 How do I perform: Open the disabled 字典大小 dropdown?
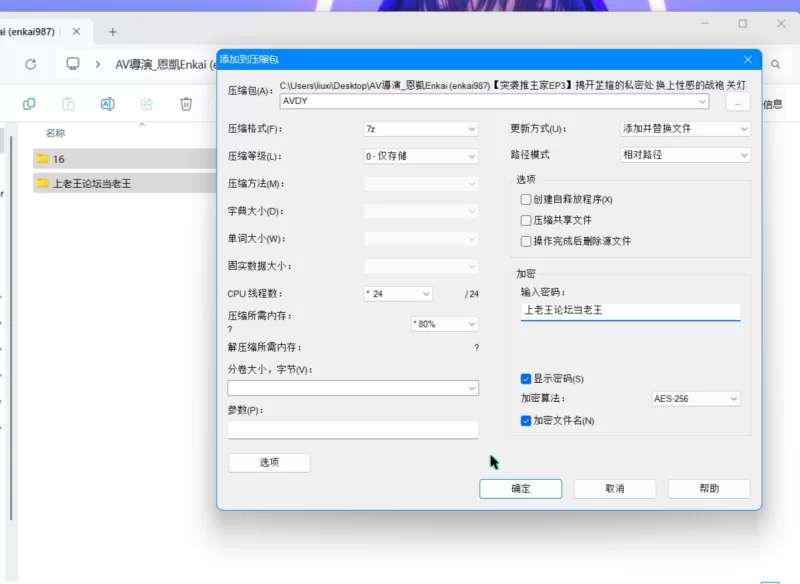(x=421, y=211)
